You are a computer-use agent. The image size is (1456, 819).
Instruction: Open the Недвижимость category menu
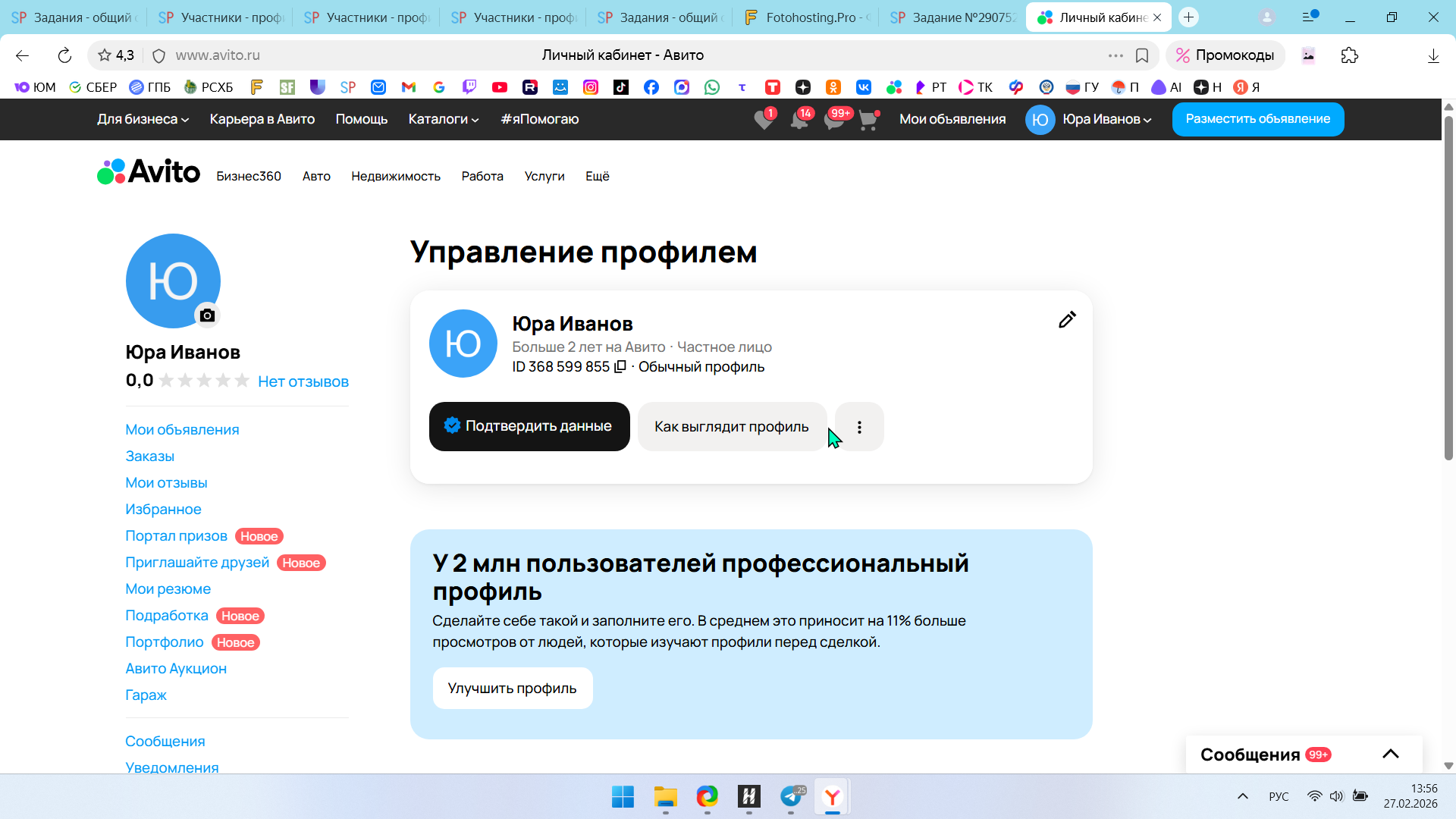coord(395,176)
